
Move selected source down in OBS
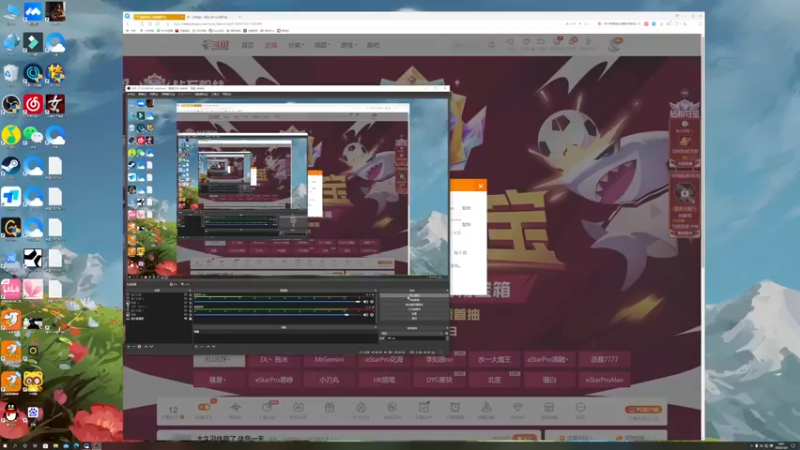(x=152, y=346)
